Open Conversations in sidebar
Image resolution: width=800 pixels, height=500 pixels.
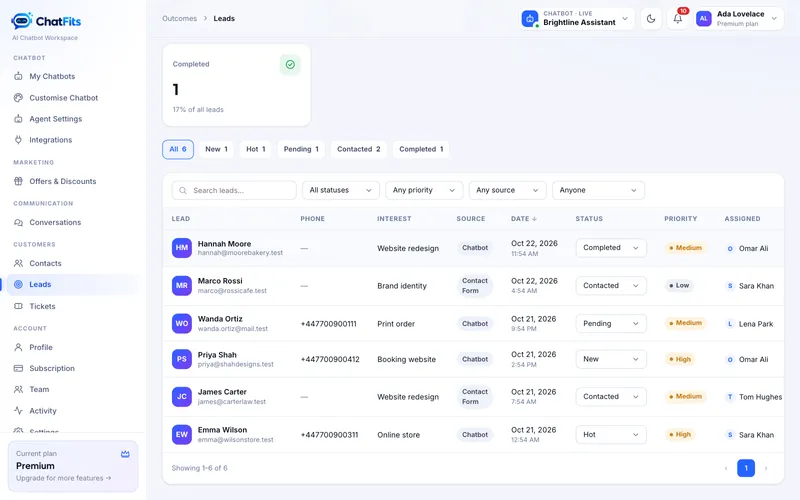coord(55,222)
